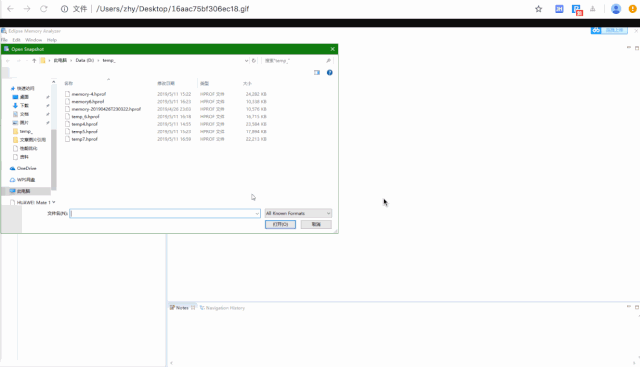Select the temp4.hprof file
Screen dimensions: 640x367
[x=84, y=124]
